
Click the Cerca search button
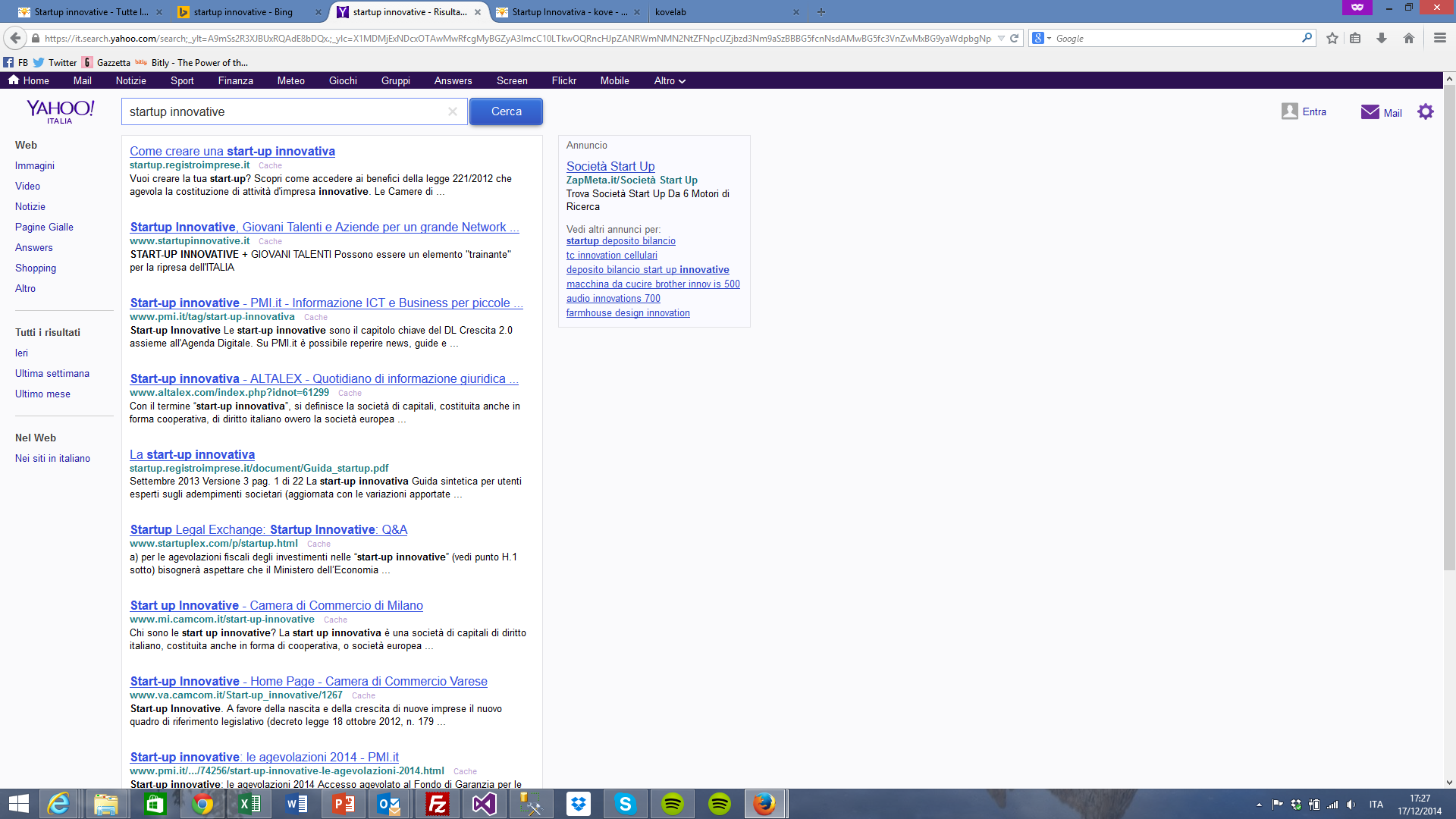[x=506, y=111]
